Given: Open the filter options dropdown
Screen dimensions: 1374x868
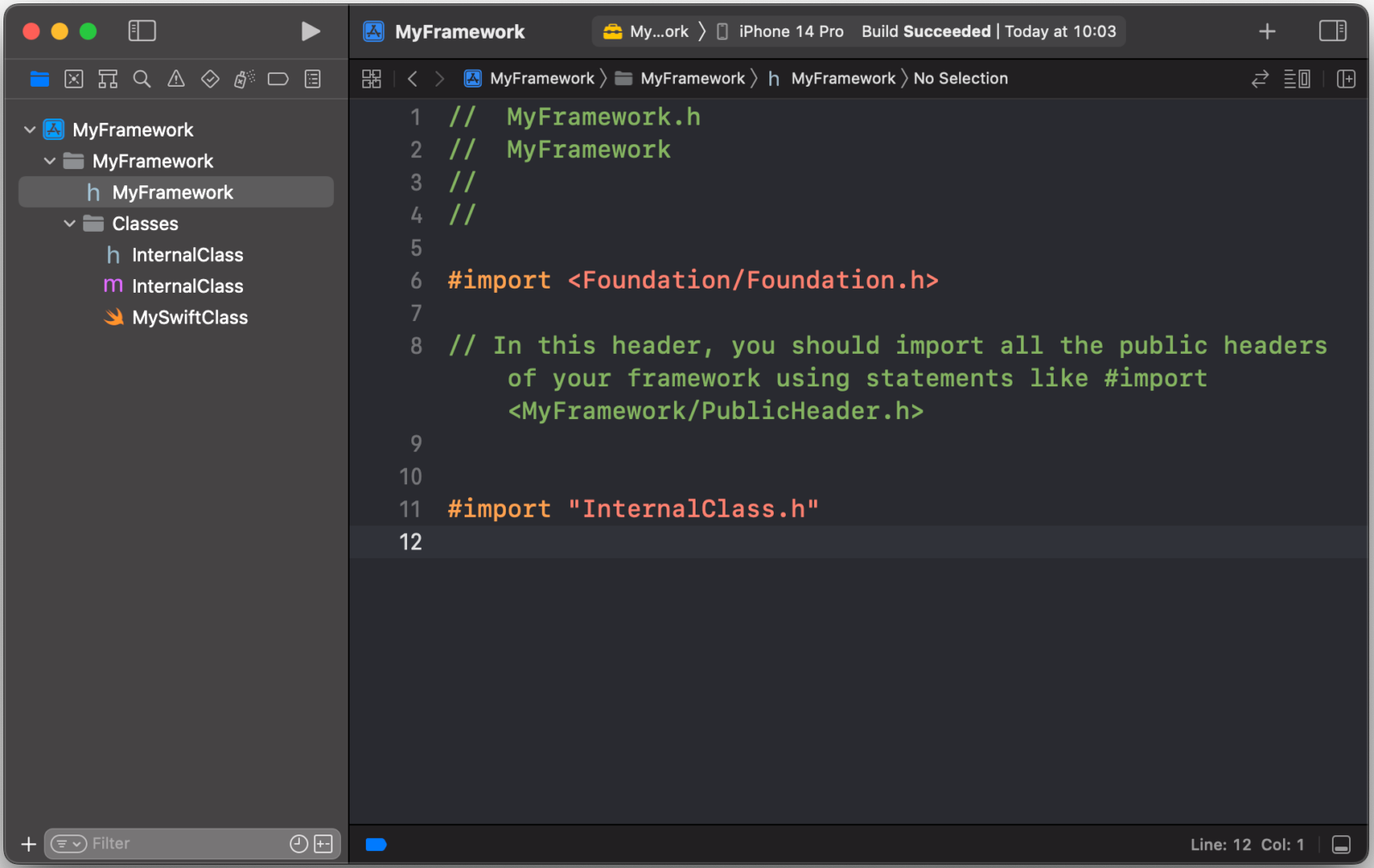Looking at the screenshot, I should tap(69, 844).
